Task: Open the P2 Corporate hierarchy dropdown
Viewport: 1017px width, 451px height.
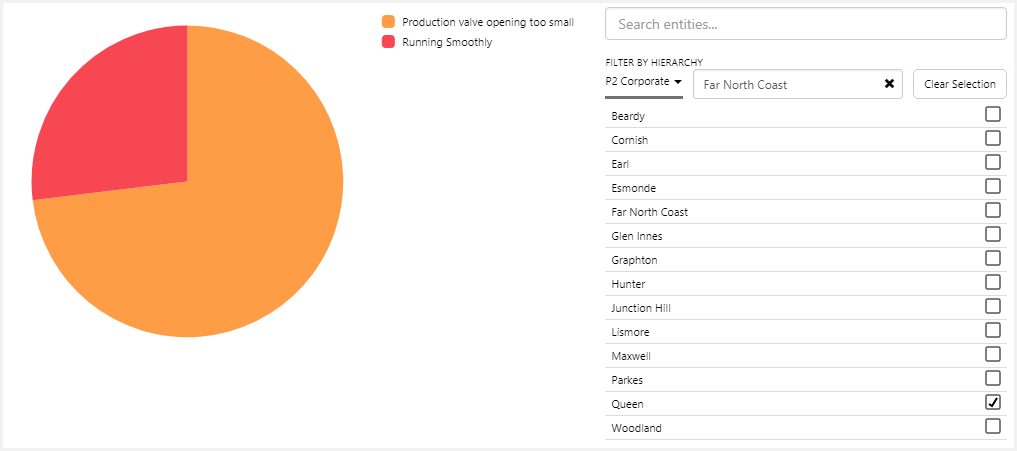Action: pos(643,82)
